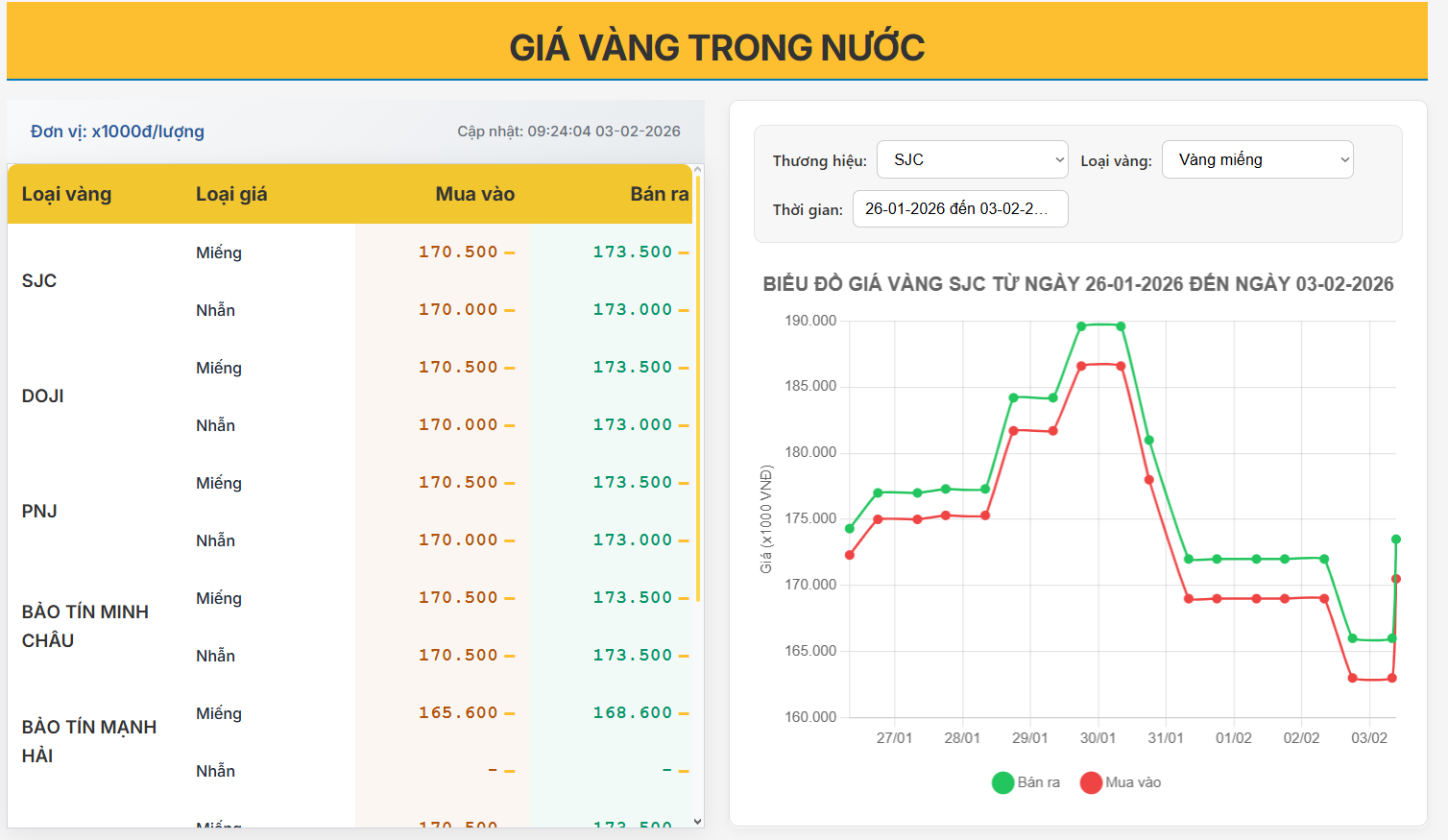Click DOJI Nhẫn sell price 173.000
The image size is (1448, 840).
(633, 424)
